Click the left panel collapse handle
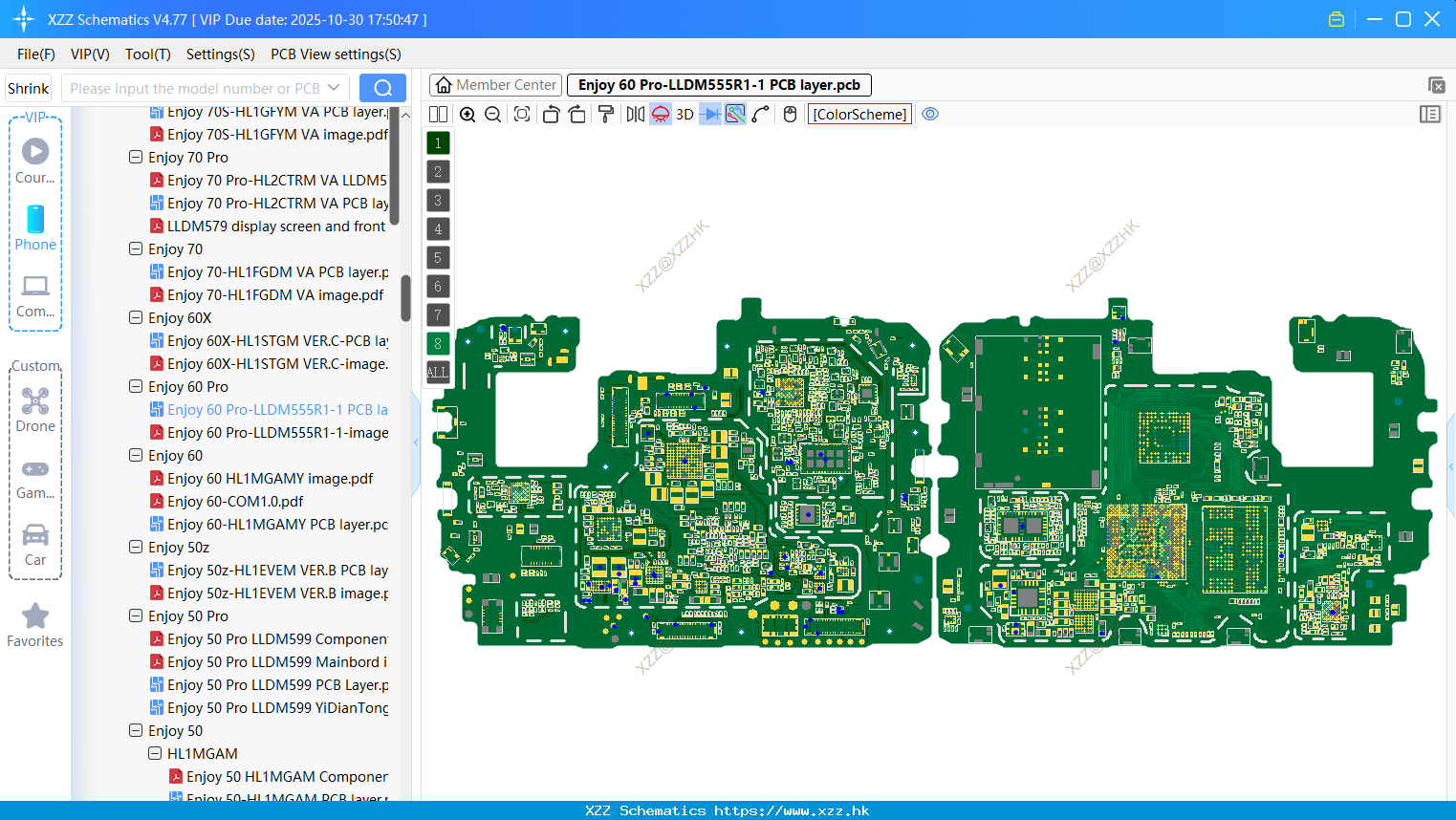The image size is (1456, 820). tap(416, 442)
